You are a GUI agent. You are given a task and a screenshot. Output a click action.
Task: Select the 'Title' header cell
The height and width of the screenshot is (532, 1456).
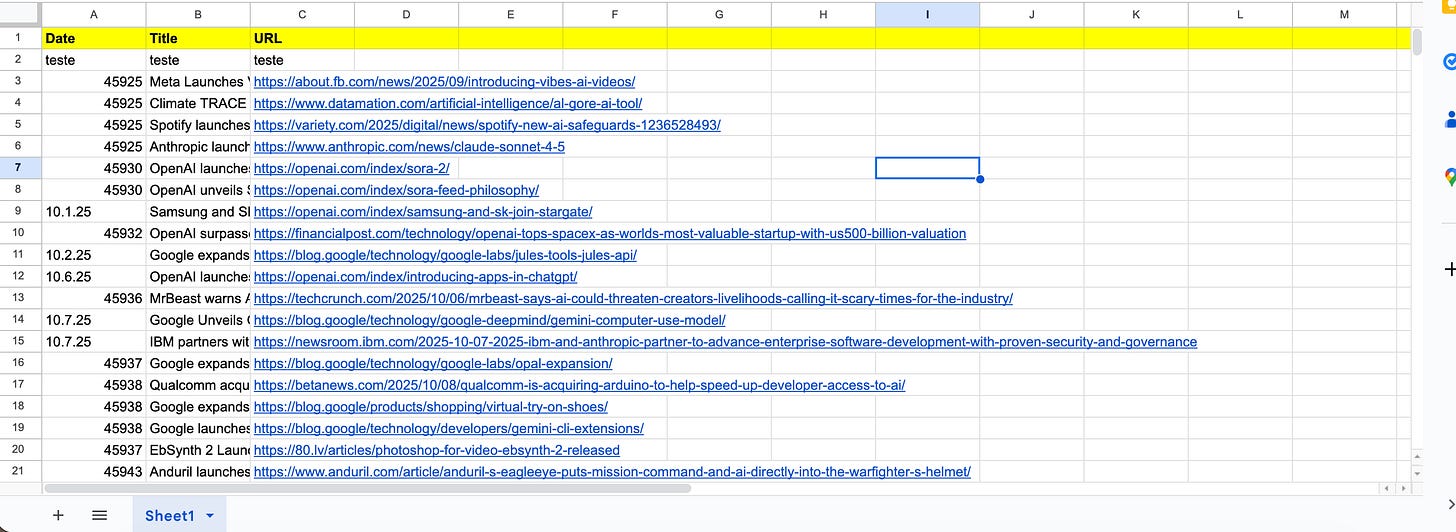[x=198, y=38]
